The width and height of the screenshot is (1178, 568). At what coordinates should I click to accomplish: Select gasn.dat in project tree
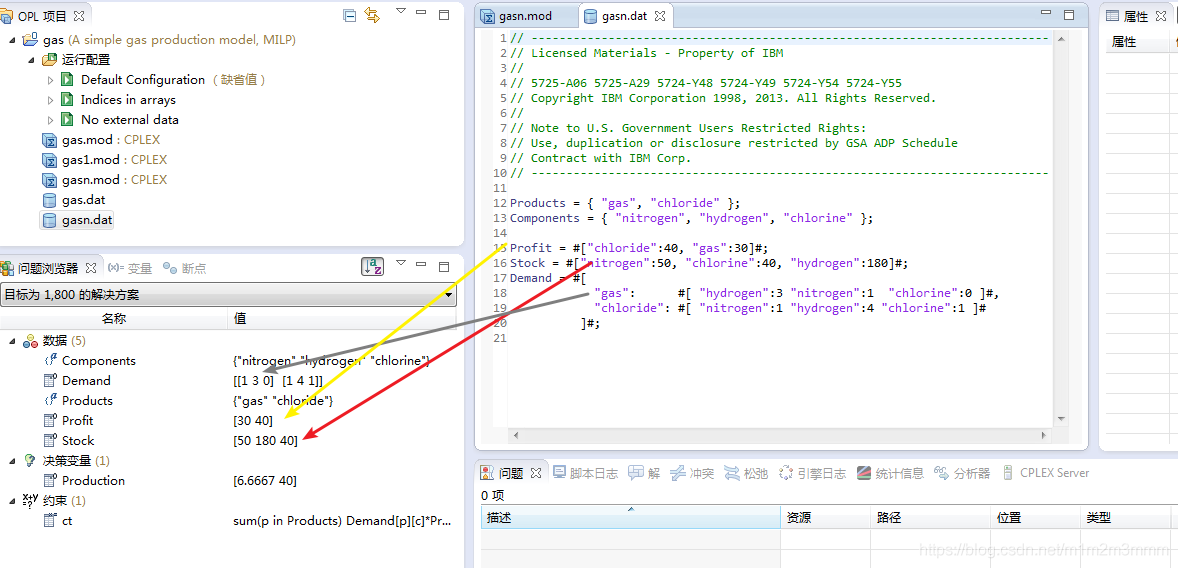(77, 220)
